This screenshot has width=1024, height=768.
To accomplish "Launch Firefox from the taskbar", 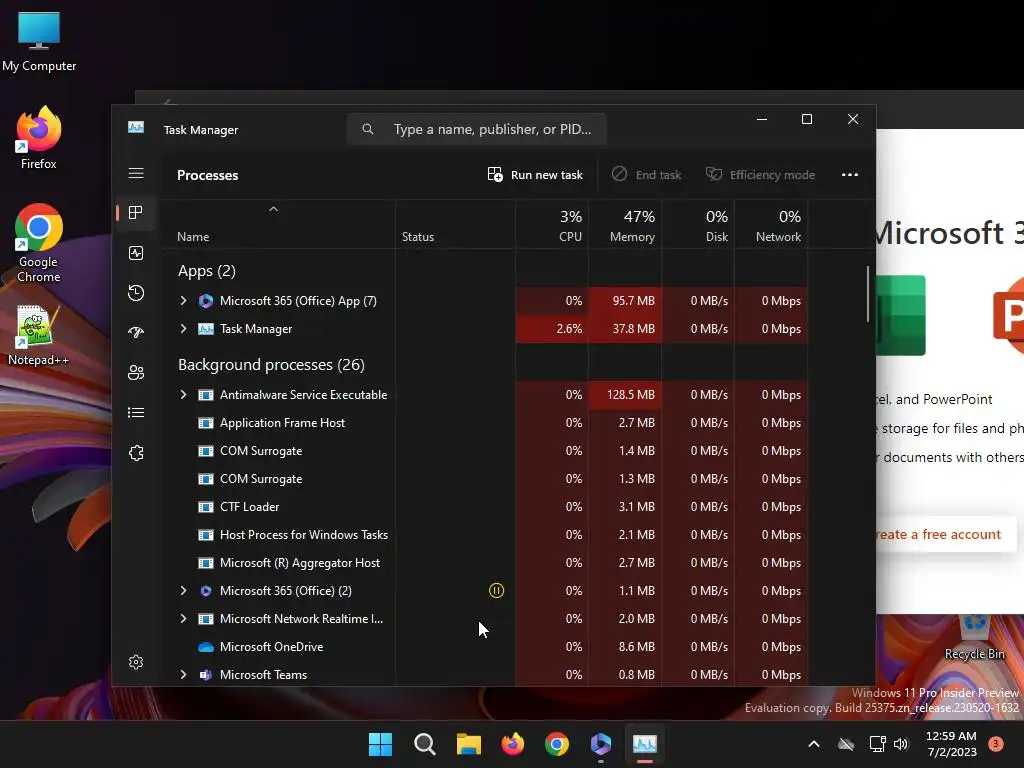I will [x=513, y=744].
